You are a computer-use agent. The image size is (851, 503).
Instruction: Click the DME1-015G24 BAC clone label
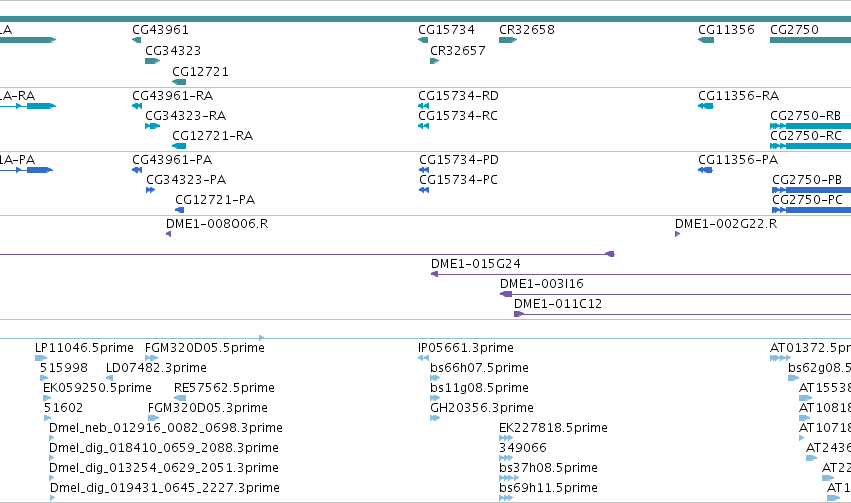pos(475,264)
